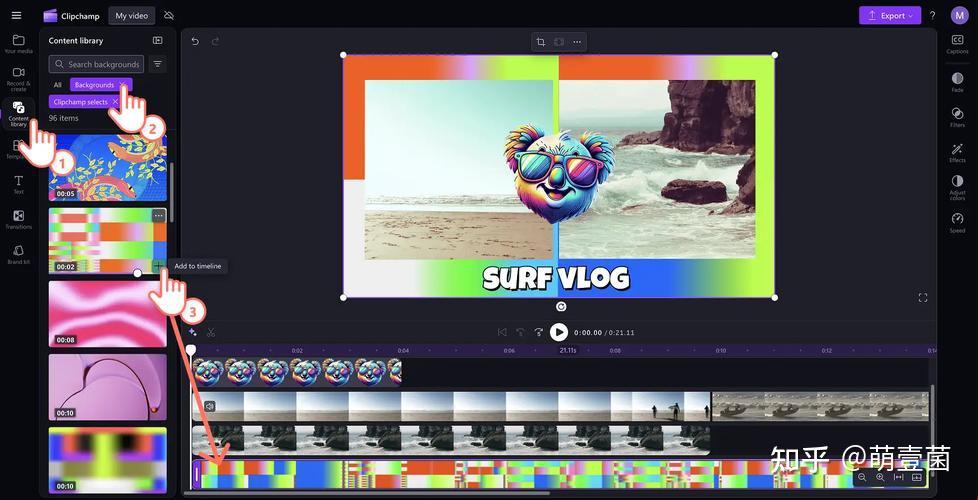This screenshot has height=500, width=978.
Task: Mute the beach video clip audio
Action: [210, 406]
